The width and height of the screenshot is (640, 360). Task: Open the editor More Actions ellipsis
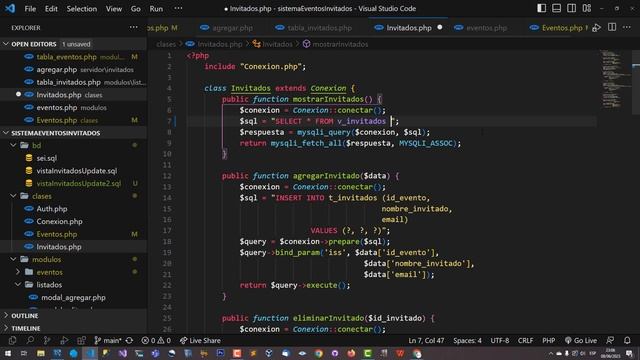pyautogui.click(x=627, y=27)
